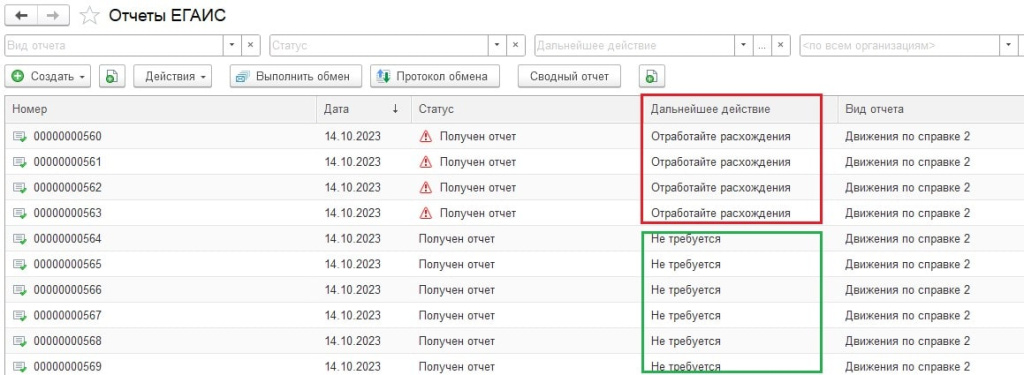Click Движения по справке 2 in row 00000000566
The image size is (1024, 375).
[908, 290]
